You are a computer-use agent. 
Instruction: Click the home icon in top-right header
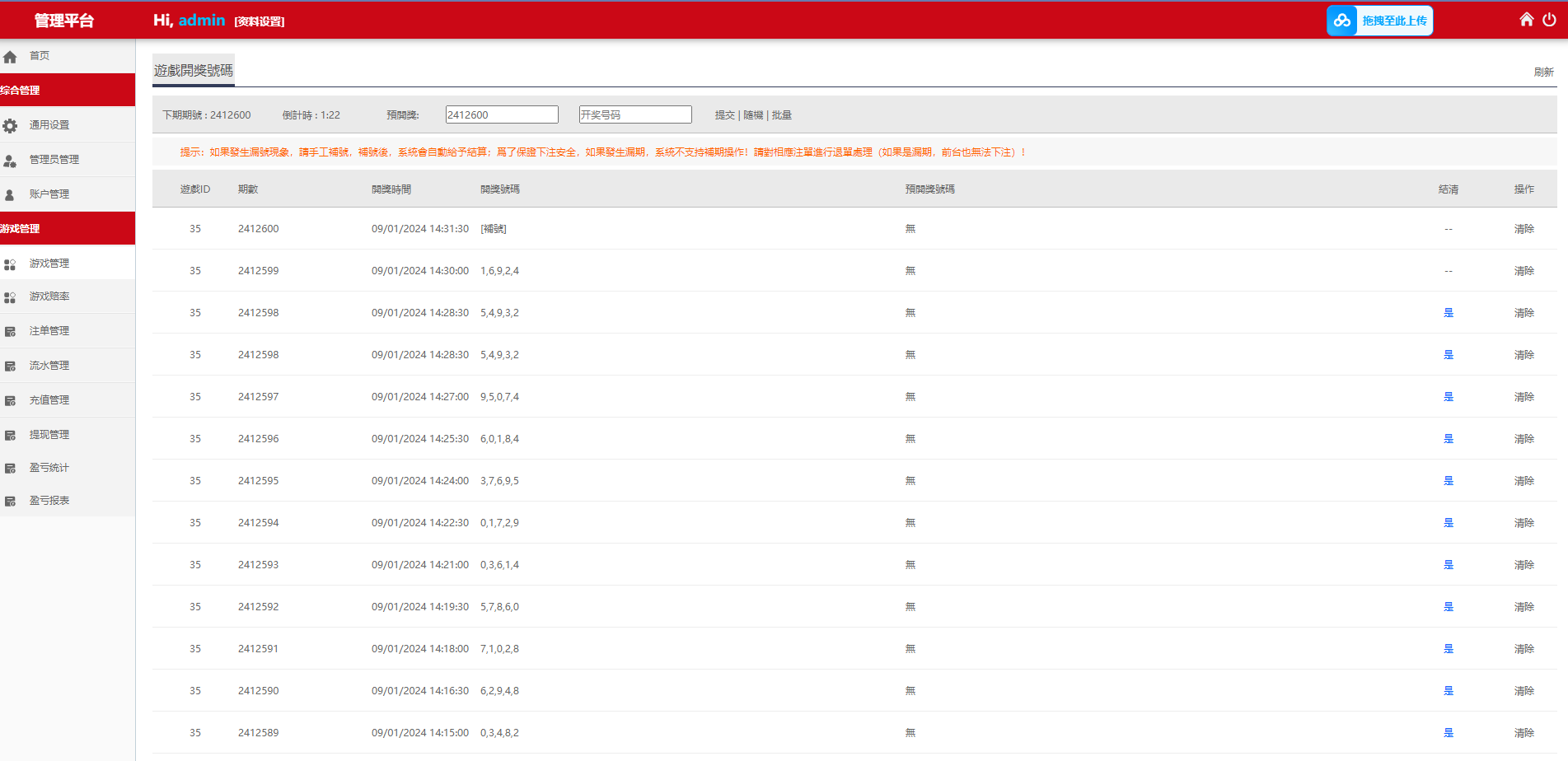pos(1526,20)
